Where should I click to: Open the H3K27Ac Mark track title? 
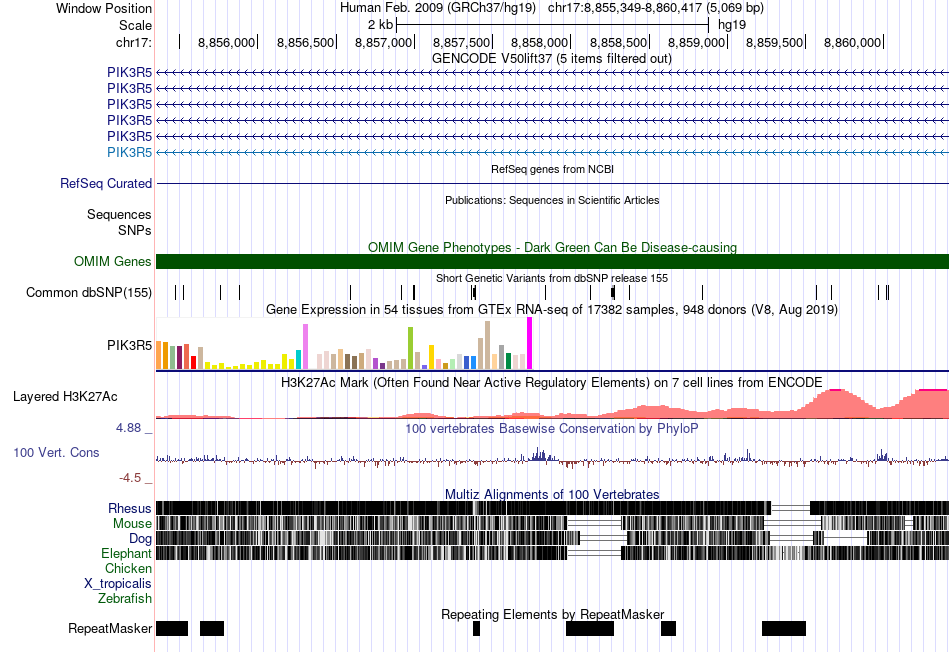(x=552, y=383)
